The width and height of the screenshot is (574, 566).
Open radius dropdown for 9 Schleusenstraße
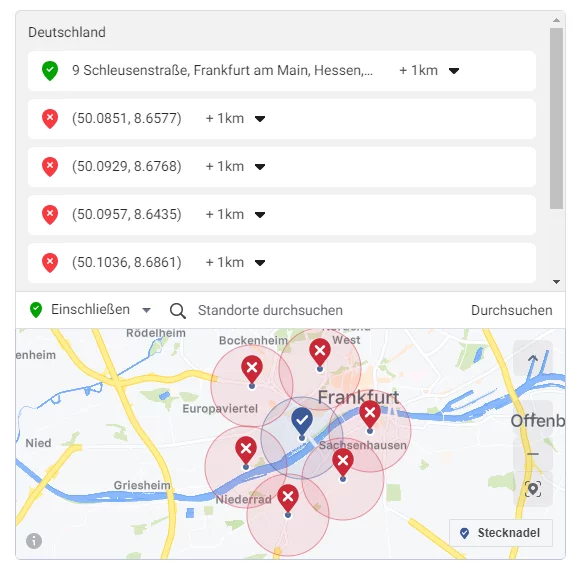454,71
